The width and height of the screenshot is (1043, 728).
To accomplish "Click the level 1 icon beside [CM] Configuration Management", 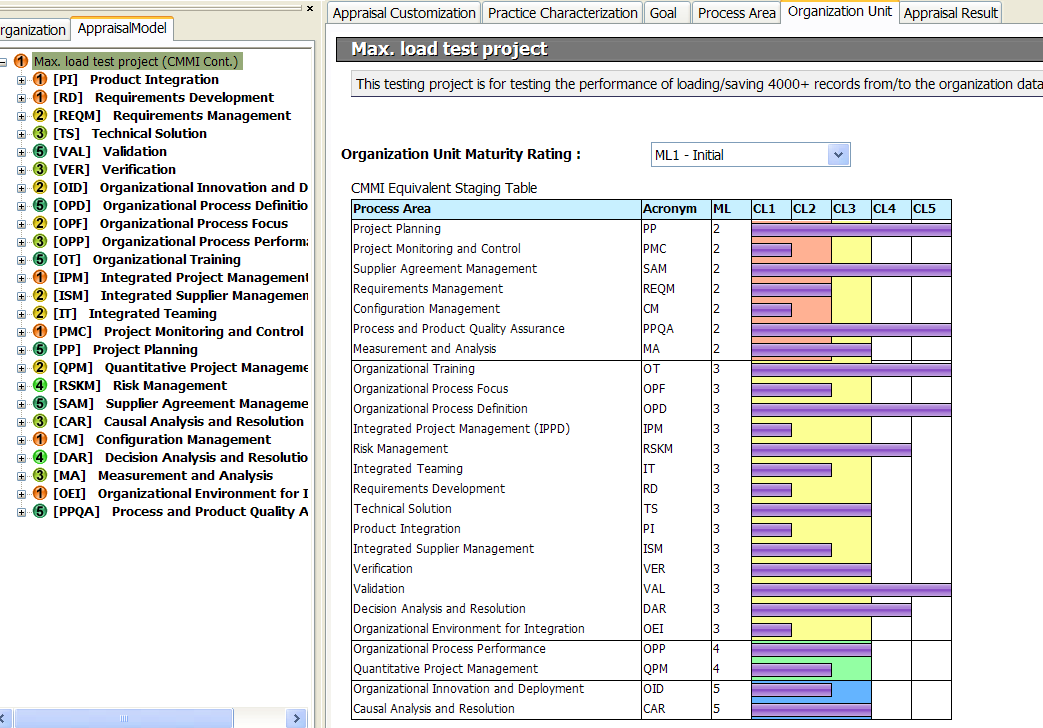I will pyautogui.click(x=40, y=439).
